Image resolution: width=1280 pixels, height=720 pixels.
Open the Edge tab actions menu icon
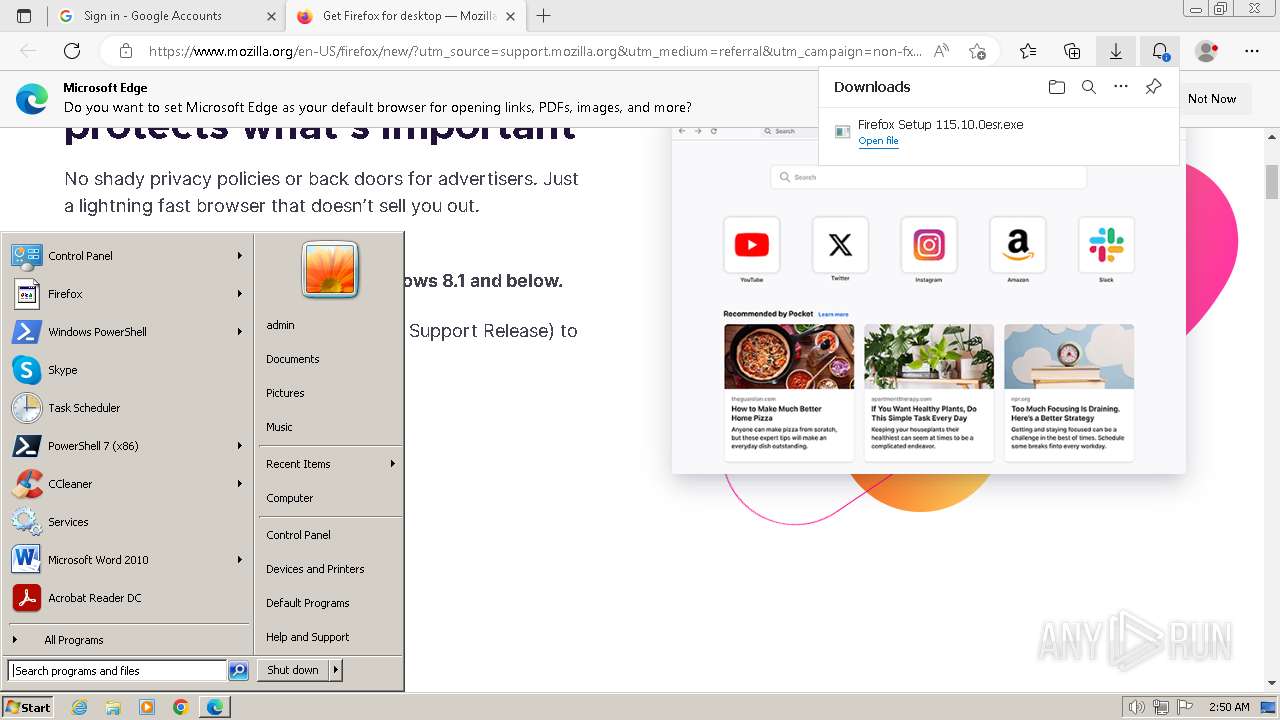pyautogui.click(x=24, y=16)
